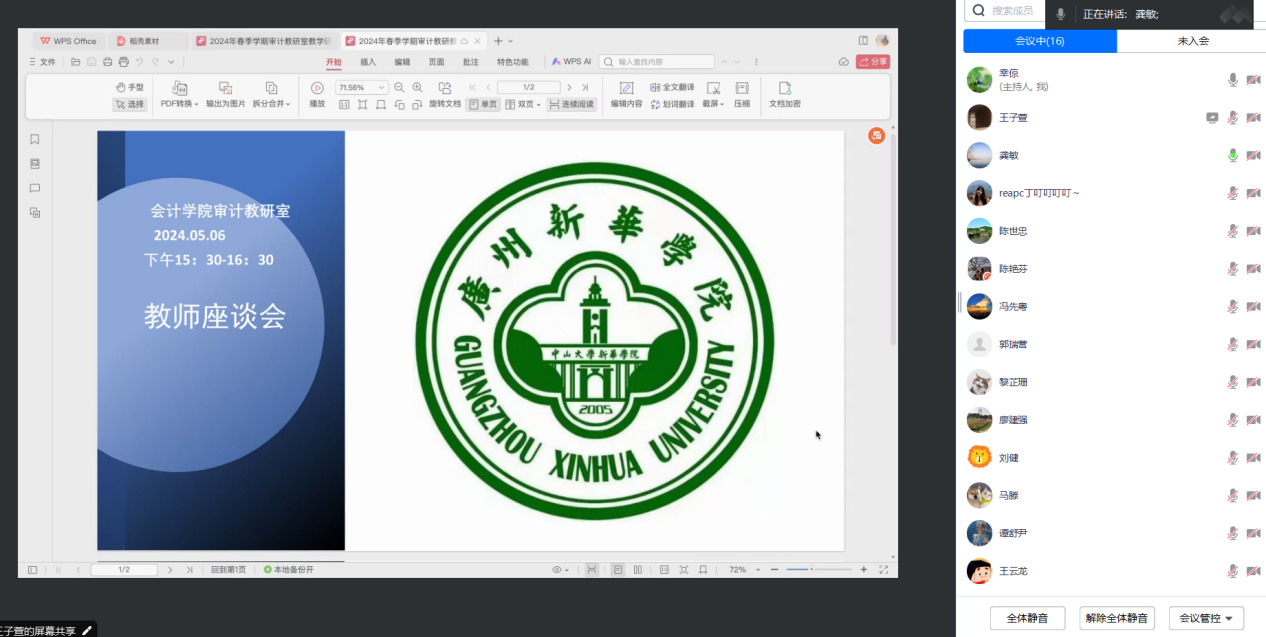Expand the PDF转换 dropdown
Image resolution: width=1266 pixels, height=637 pixels.
[x=180, y=104]
